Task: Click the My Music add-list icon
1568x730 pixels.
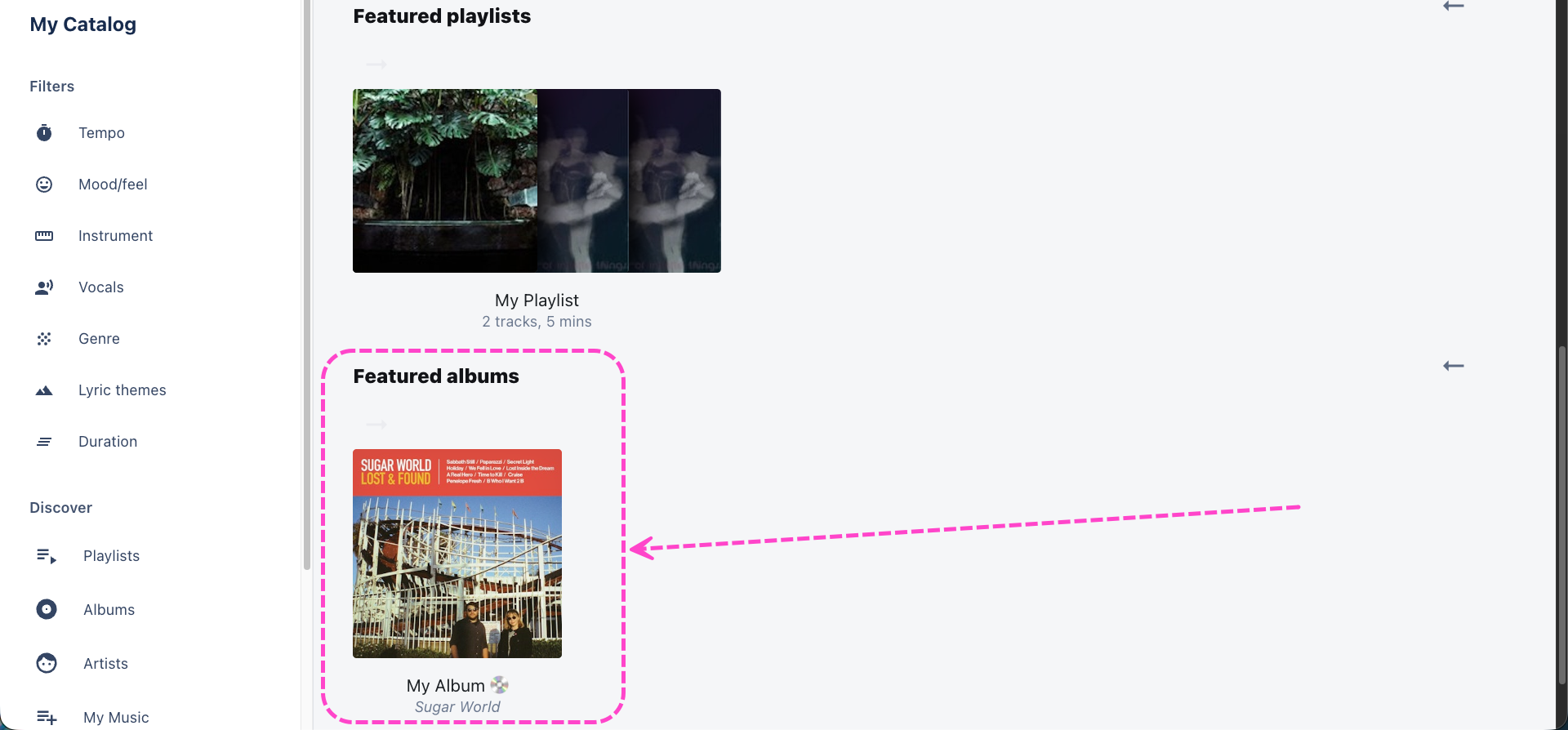Action: 47,717
